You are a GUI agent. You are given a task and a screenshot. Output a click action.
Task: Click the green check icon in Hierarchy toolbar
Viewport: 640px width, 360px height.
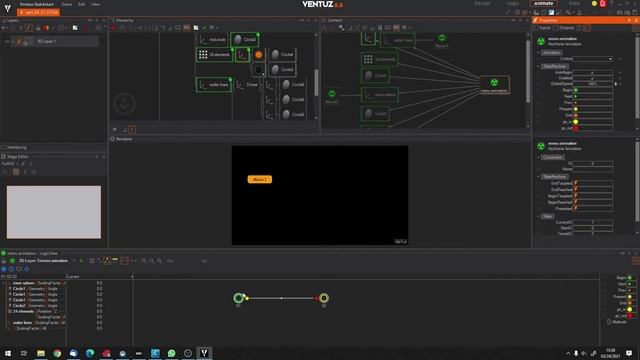(x=205, y=28)
